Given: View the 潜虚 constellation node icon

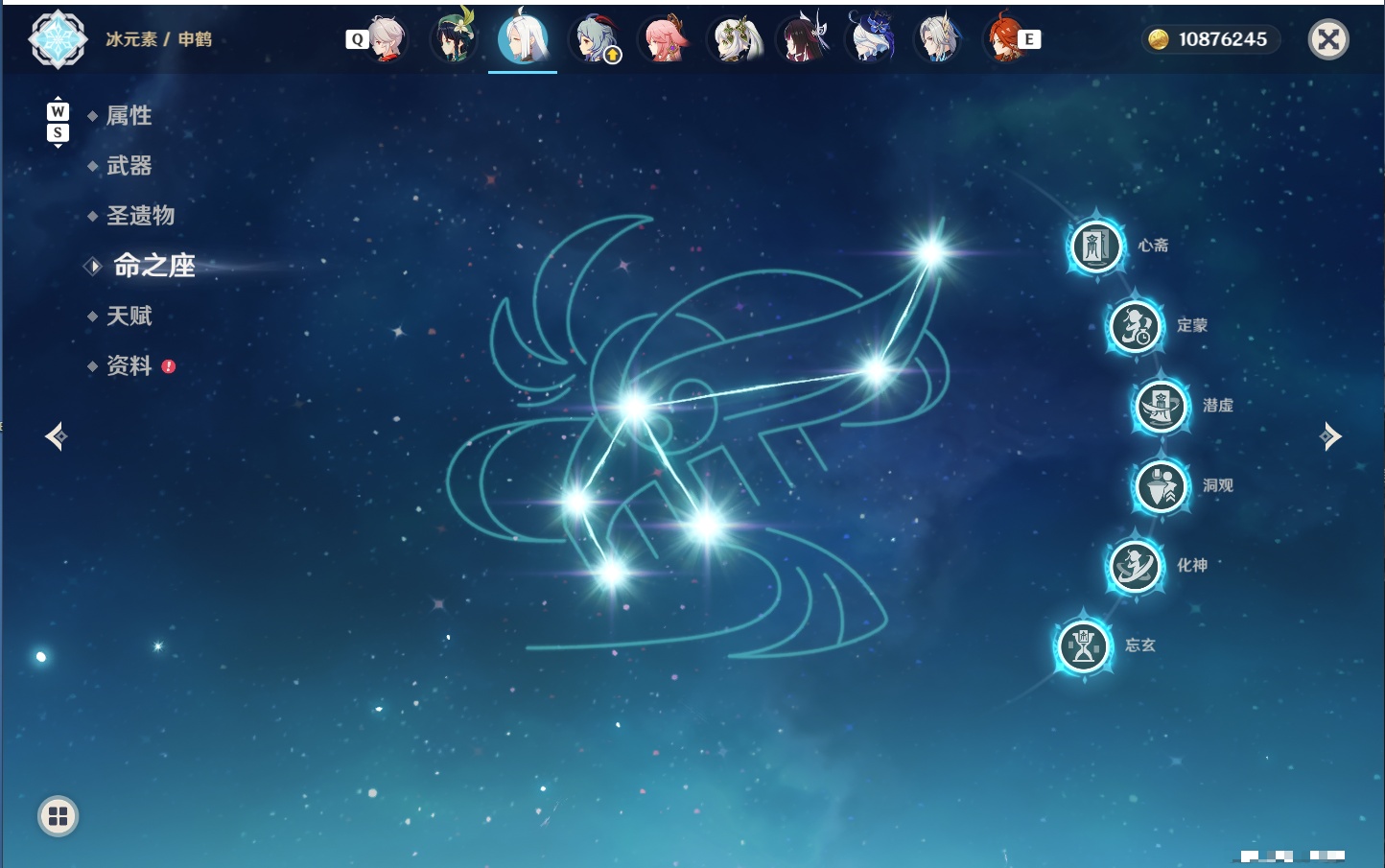Looking at the screenshot, I should [1161, 406].
